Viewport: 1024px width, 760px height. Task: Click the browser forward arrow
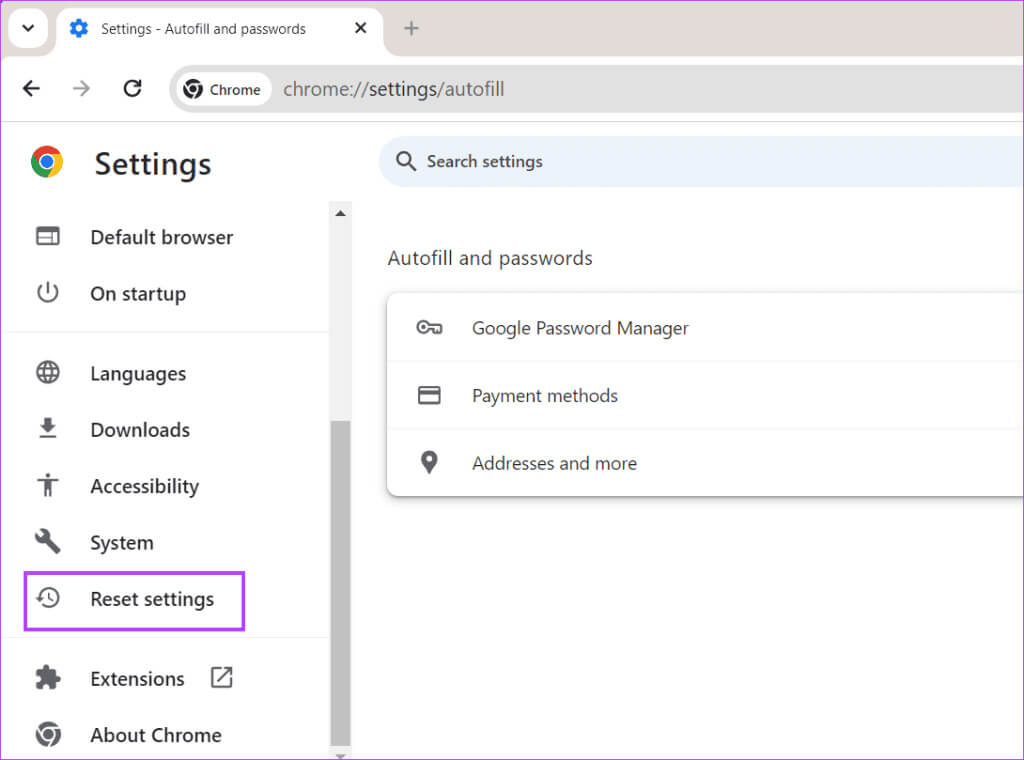(82, 88)
